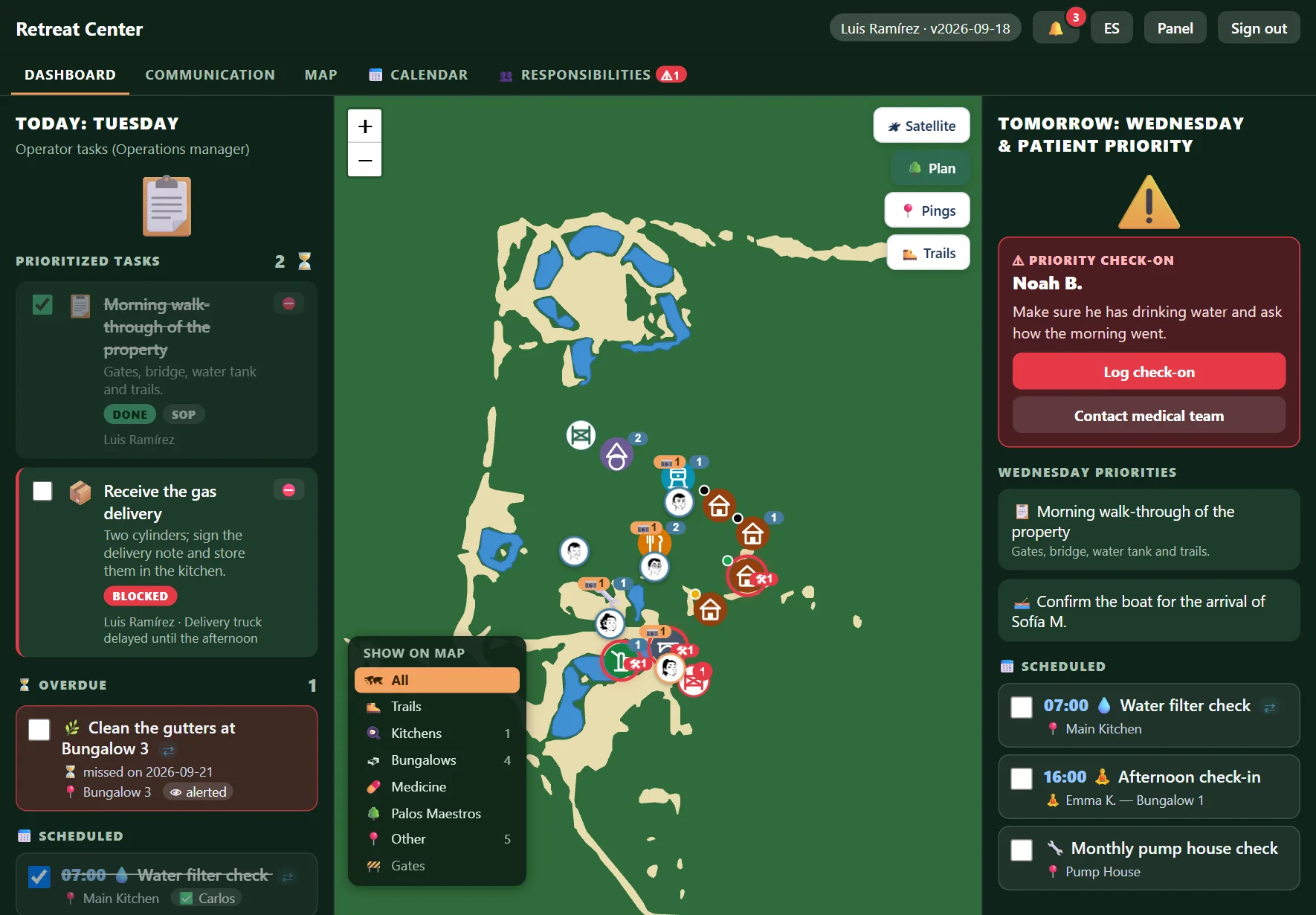Open SOP tag on Morning walk-through
Viewport: 1316px width, 915px height.
(x=184, y=414)
